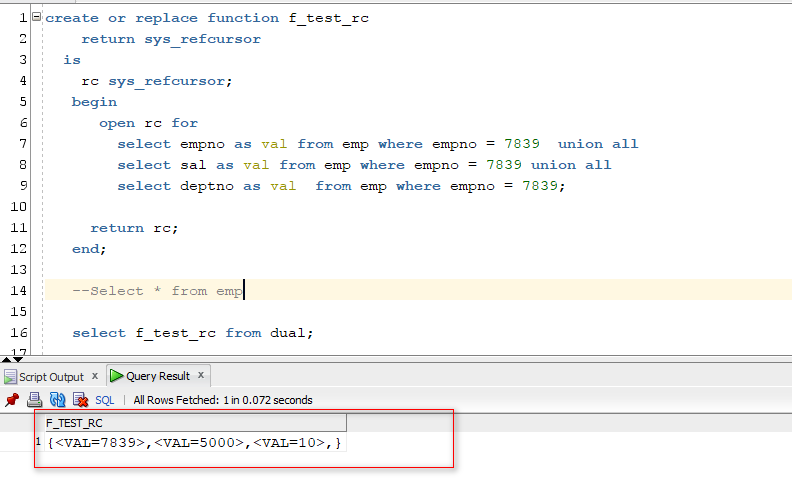Delete row via red X icon
Image resolution: width=792 pixels, height=495 pixels.
(80, 400)
